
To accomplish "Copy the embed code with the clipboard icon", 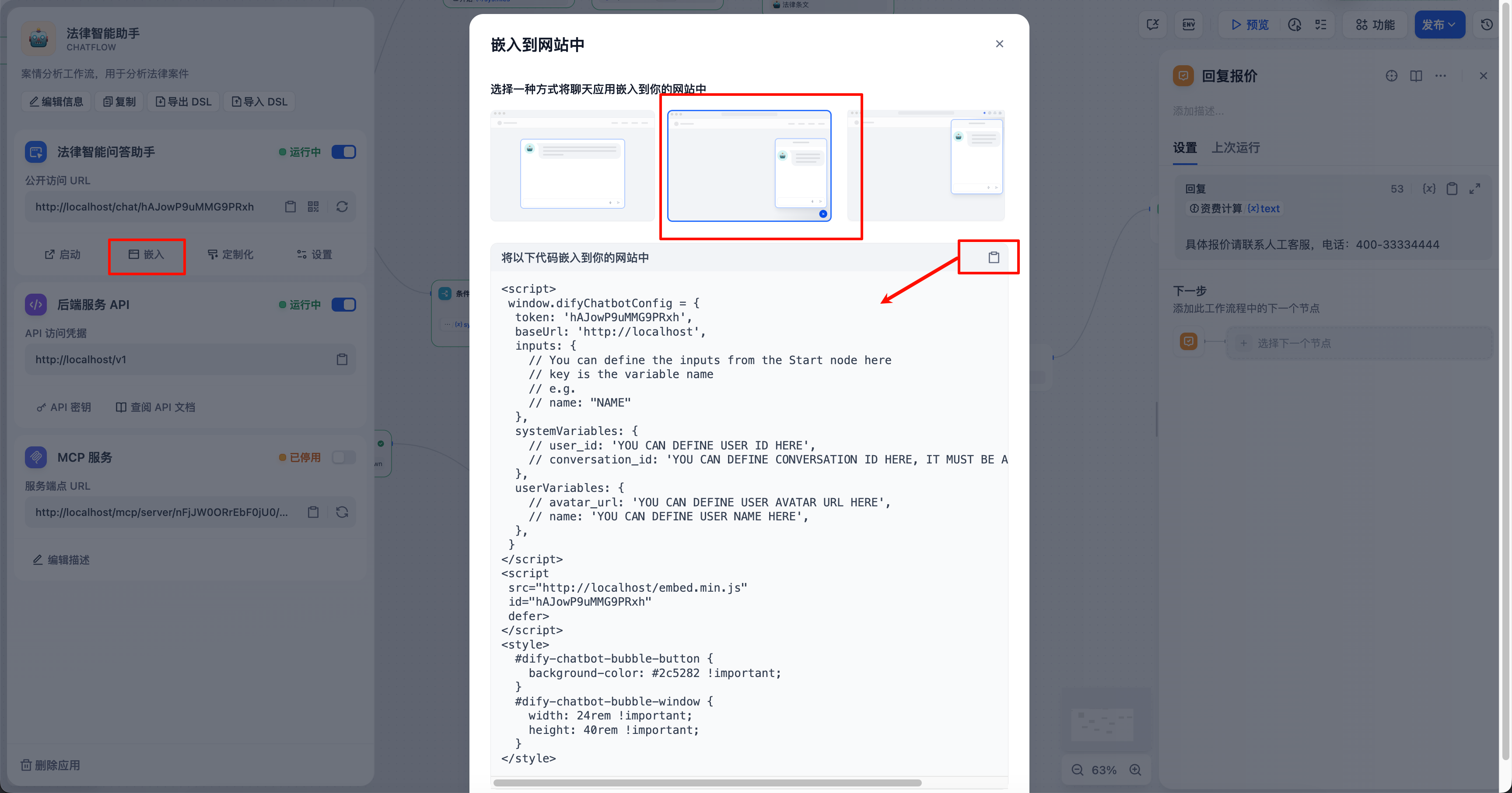I will click(993, 257).
